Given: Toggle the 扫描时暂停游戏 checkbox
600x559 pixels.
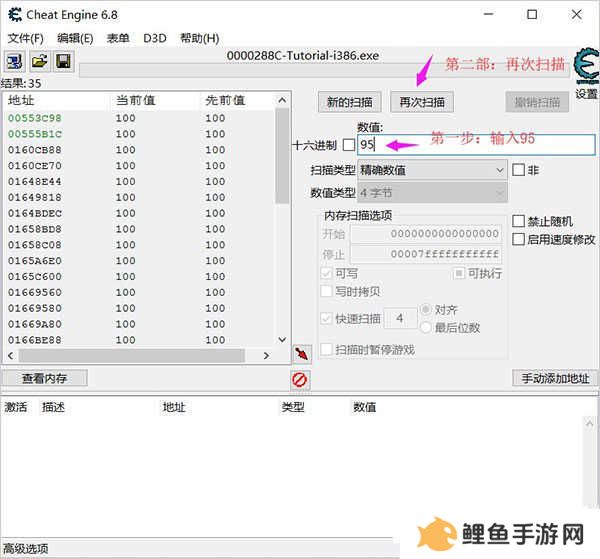Looking at the screenshot, I should (x=326, y=349).
